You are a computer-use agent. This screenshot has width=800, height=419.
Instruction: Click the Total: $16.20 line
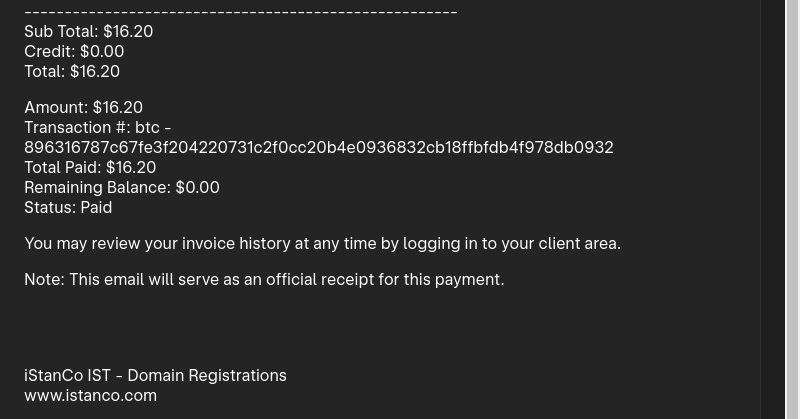tap(72, 71)
